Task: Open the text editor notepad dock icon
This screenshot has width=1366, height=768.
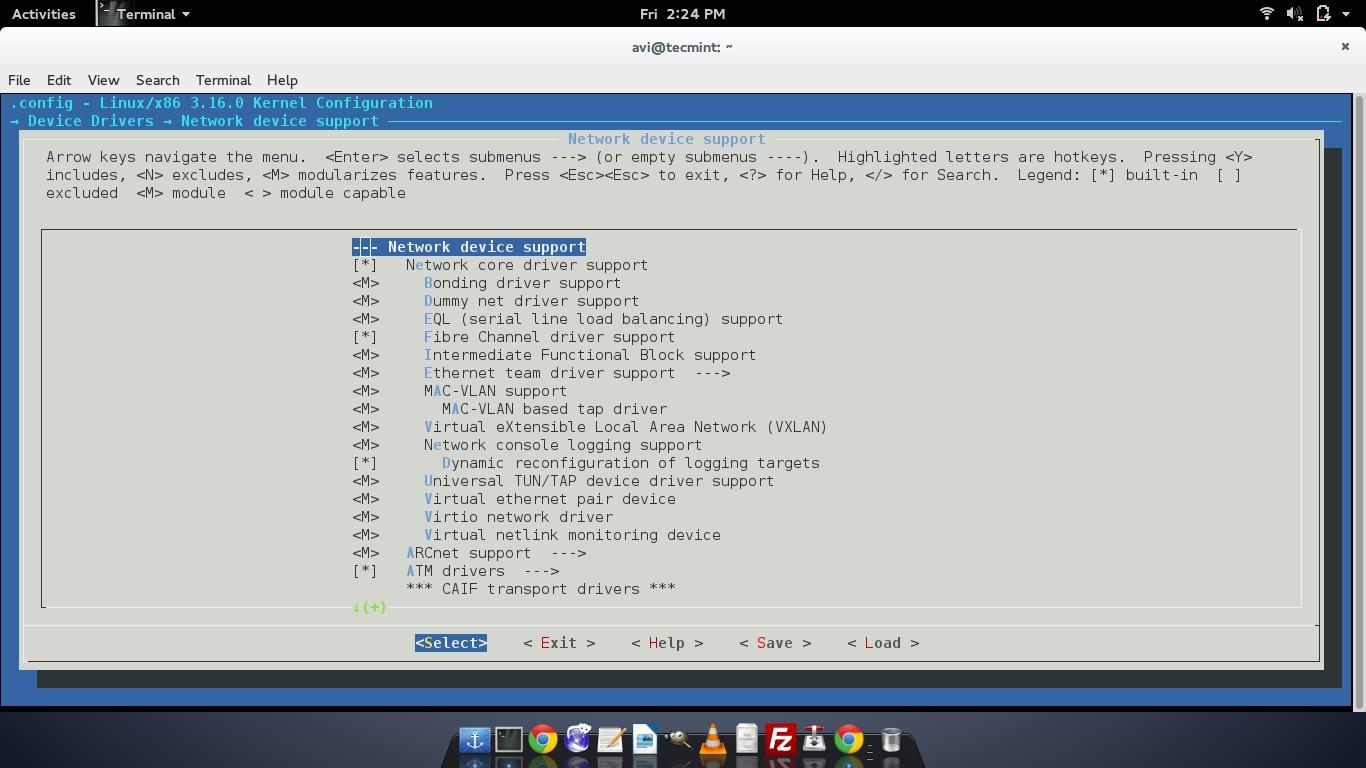Action: click(611, 740)
